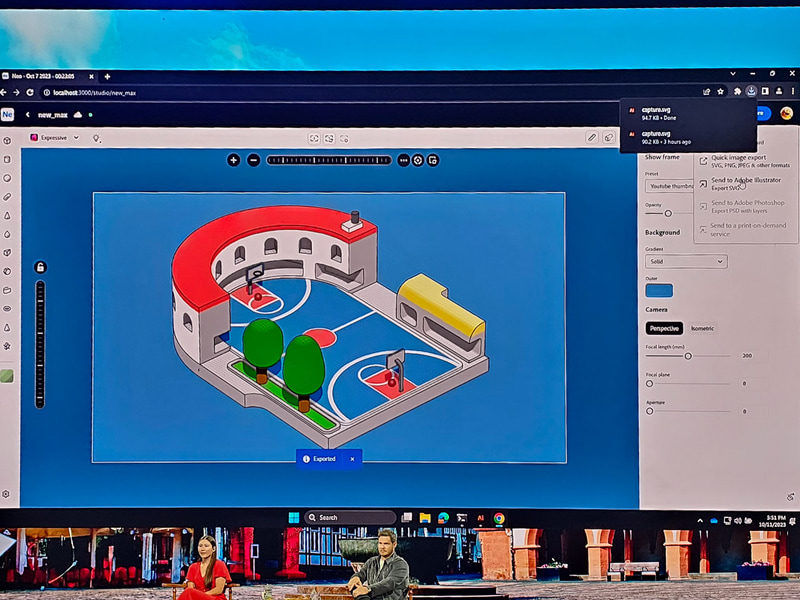800x600 pixels.
Task: Open the Expressive style dropdown
Action: pos(55,138)
